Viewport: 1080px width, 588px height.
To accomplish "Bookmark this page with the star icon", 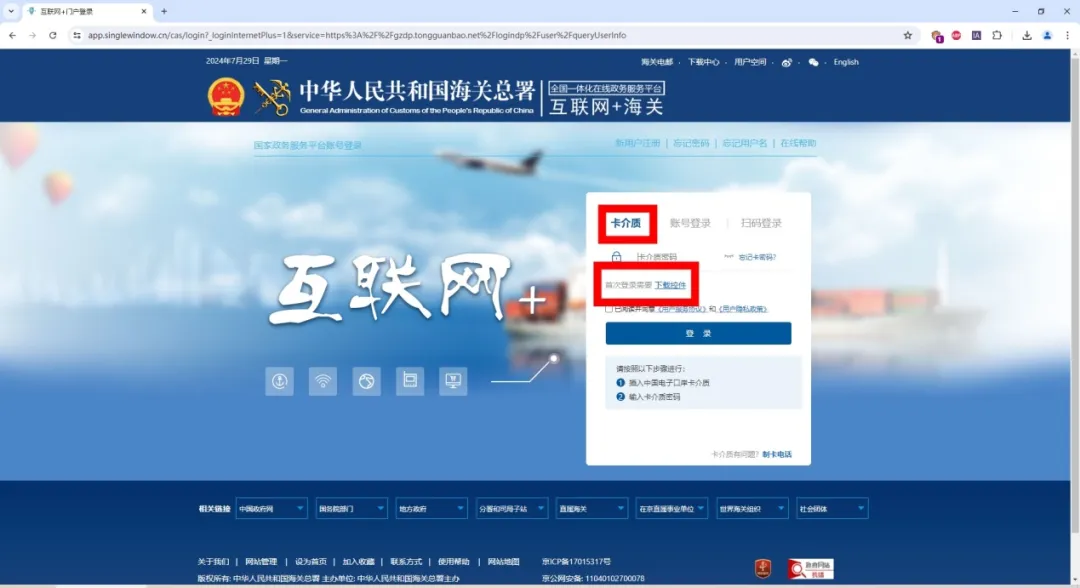I will (908, 35).
